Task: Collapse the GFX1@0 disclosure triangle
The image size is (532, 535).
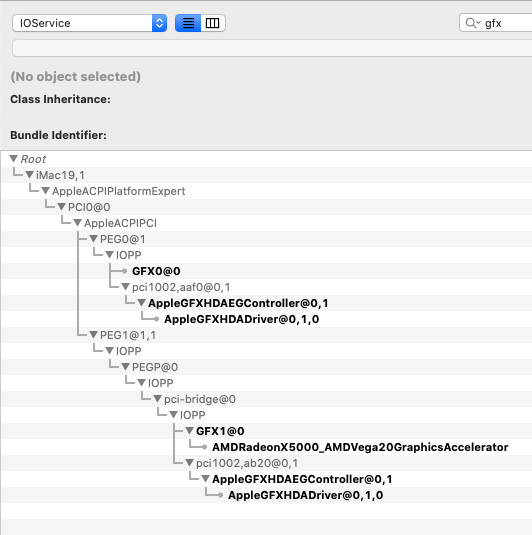Action: [x=189, y=431]
